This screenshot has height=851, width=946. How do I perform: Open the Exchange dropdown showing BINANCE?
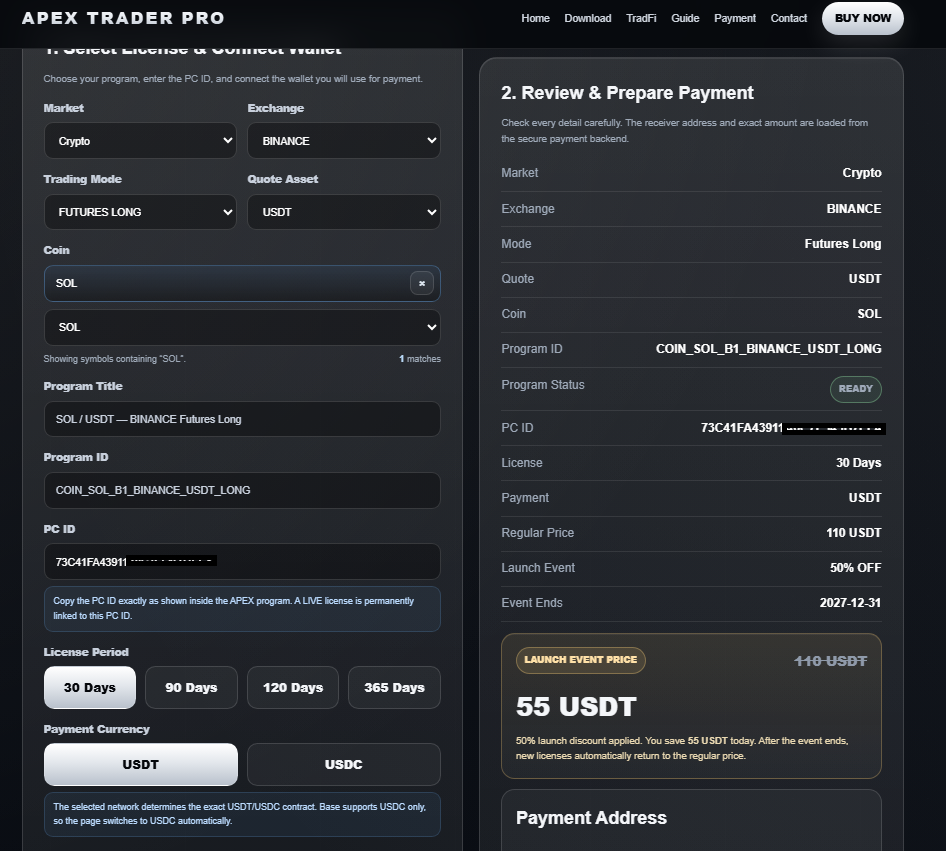[x=344, y=141]
